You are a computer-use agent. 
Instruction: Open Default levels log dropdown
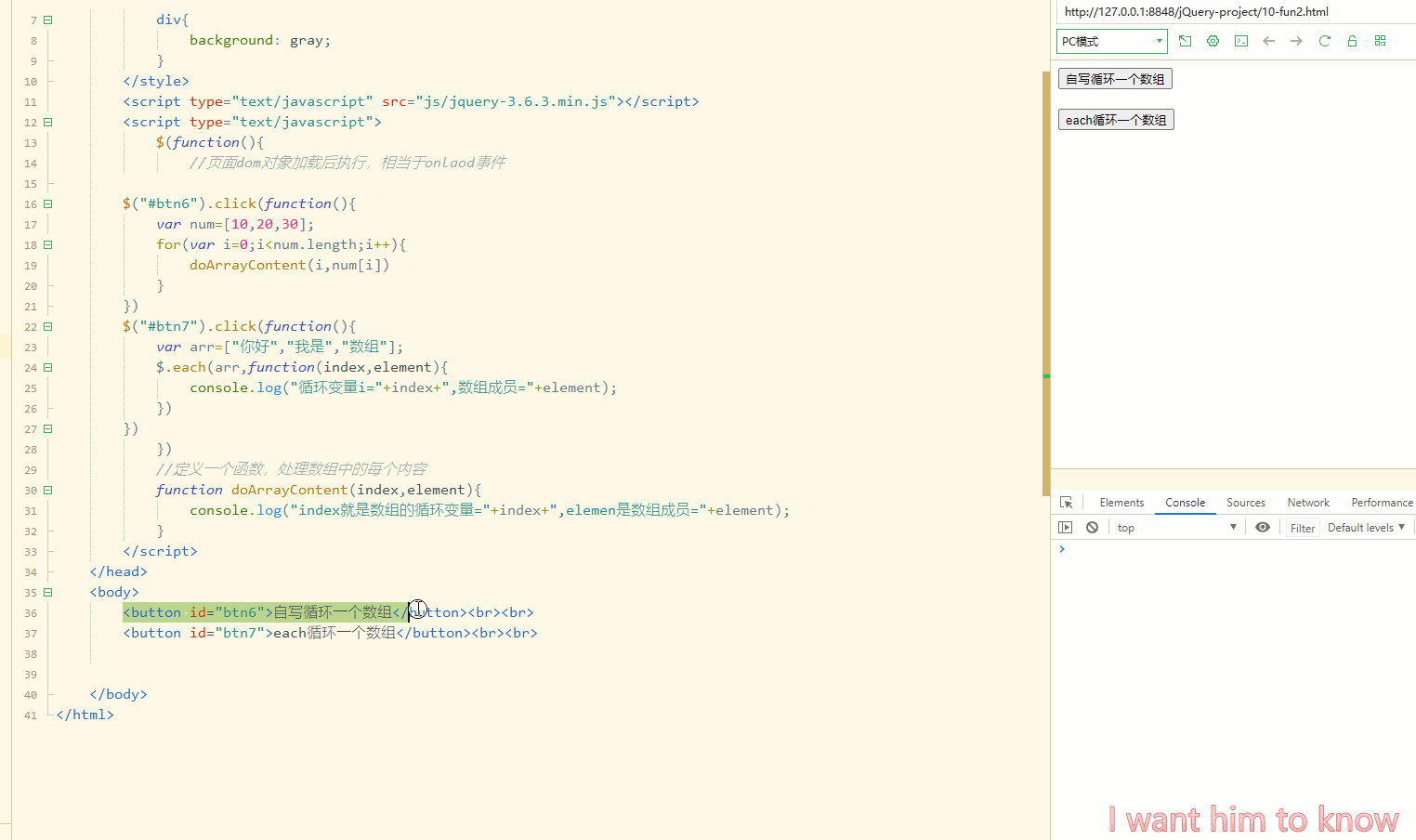click(1366, 528)
